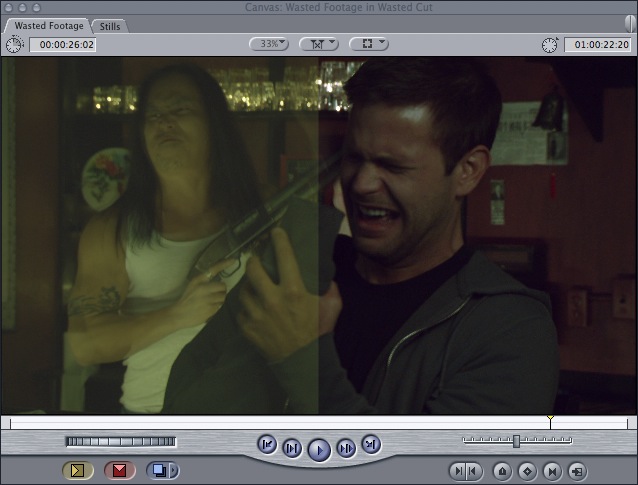The width and height of the screenshot is (638, 485).
Task: Click the jog control wheel
Action: tap(121, 441)
